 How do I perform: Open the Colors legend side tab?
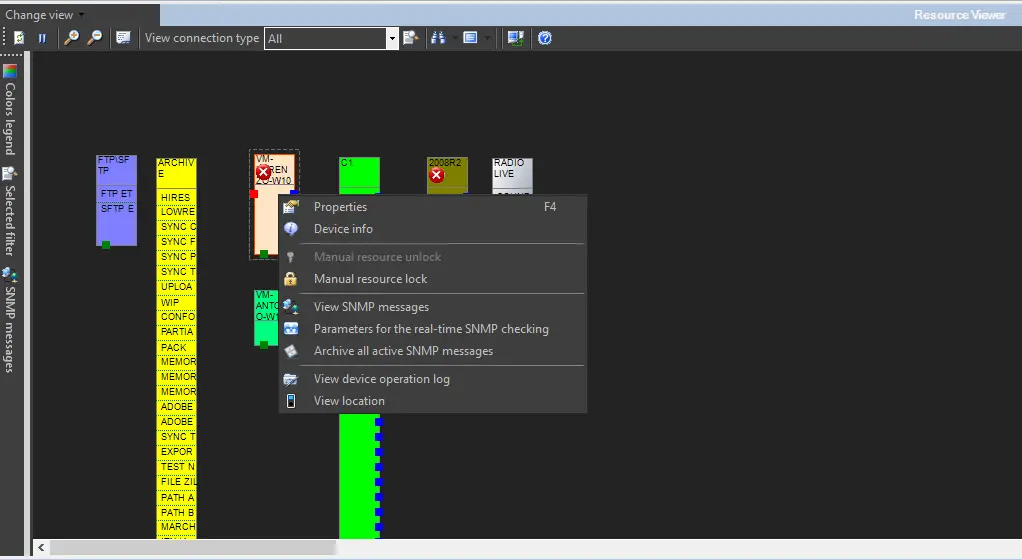click(x=10, y=110)
